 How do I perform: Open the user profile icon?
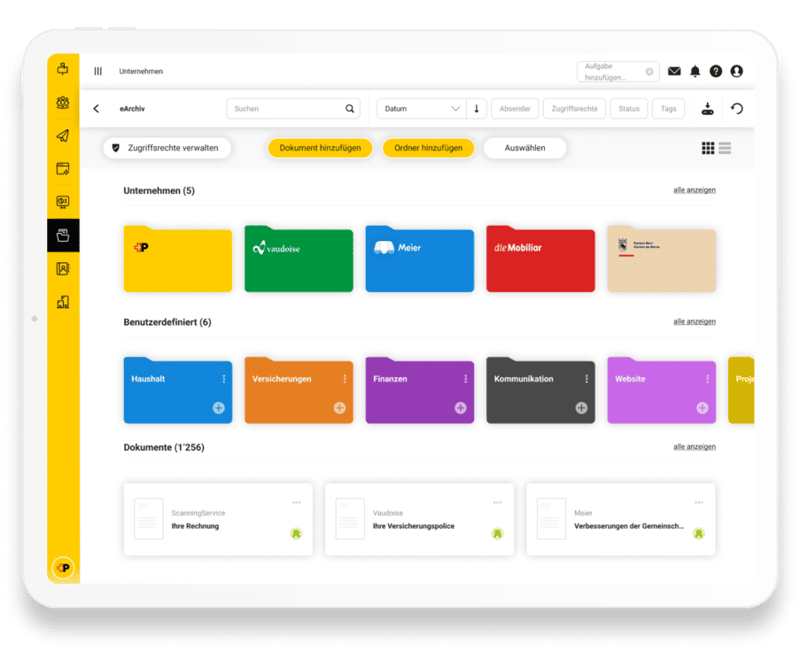[x=737, y=72]
